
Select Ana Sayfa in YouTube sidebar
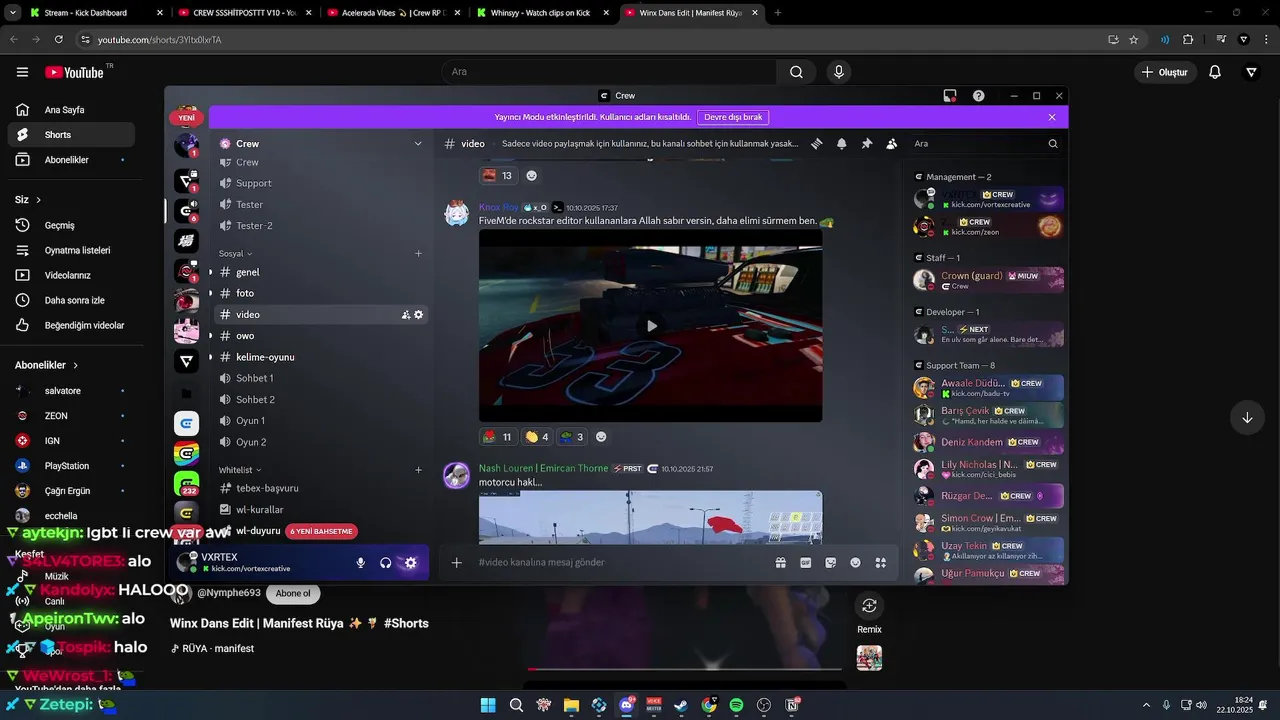(x=70, y=110)
